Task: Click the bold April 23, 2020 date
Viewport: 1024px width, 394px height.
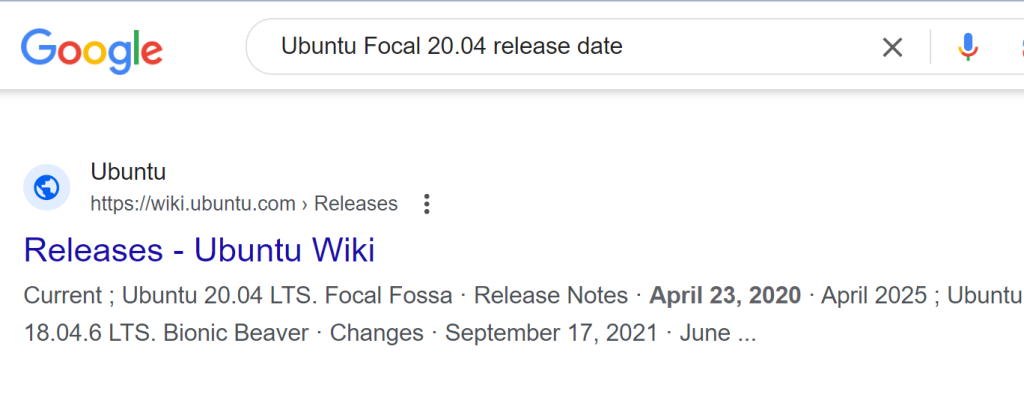Action: 725,295
